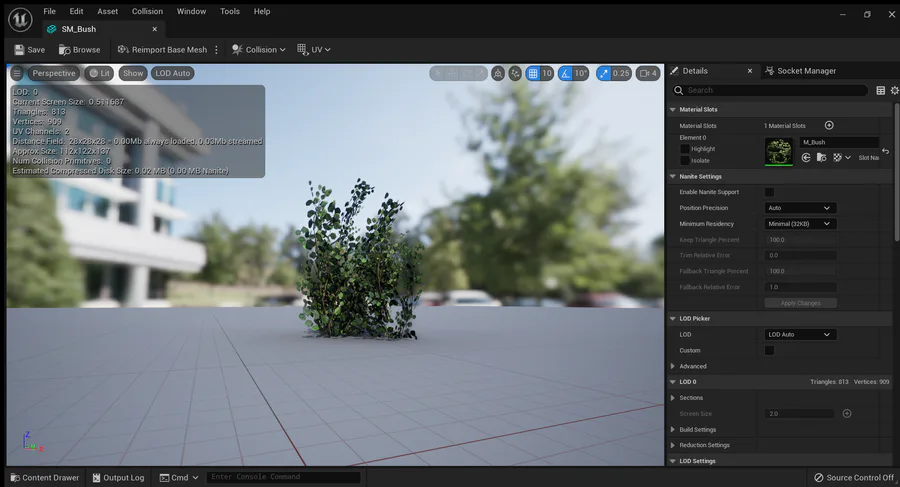Toggle grid snapping icon
The width and height of the screenshot is (900, 487).
click(x=533, y=74)
